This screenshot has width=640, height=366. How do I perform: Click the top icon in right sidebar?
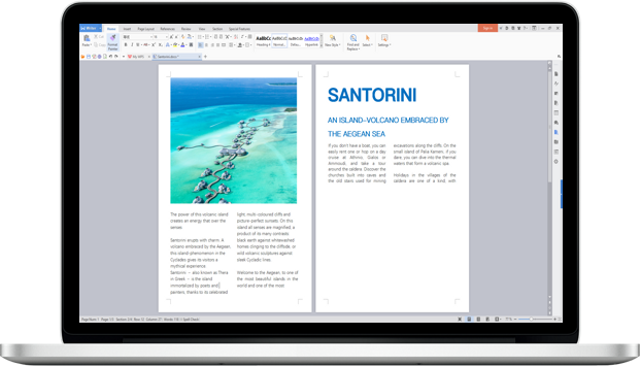[556, 74]
